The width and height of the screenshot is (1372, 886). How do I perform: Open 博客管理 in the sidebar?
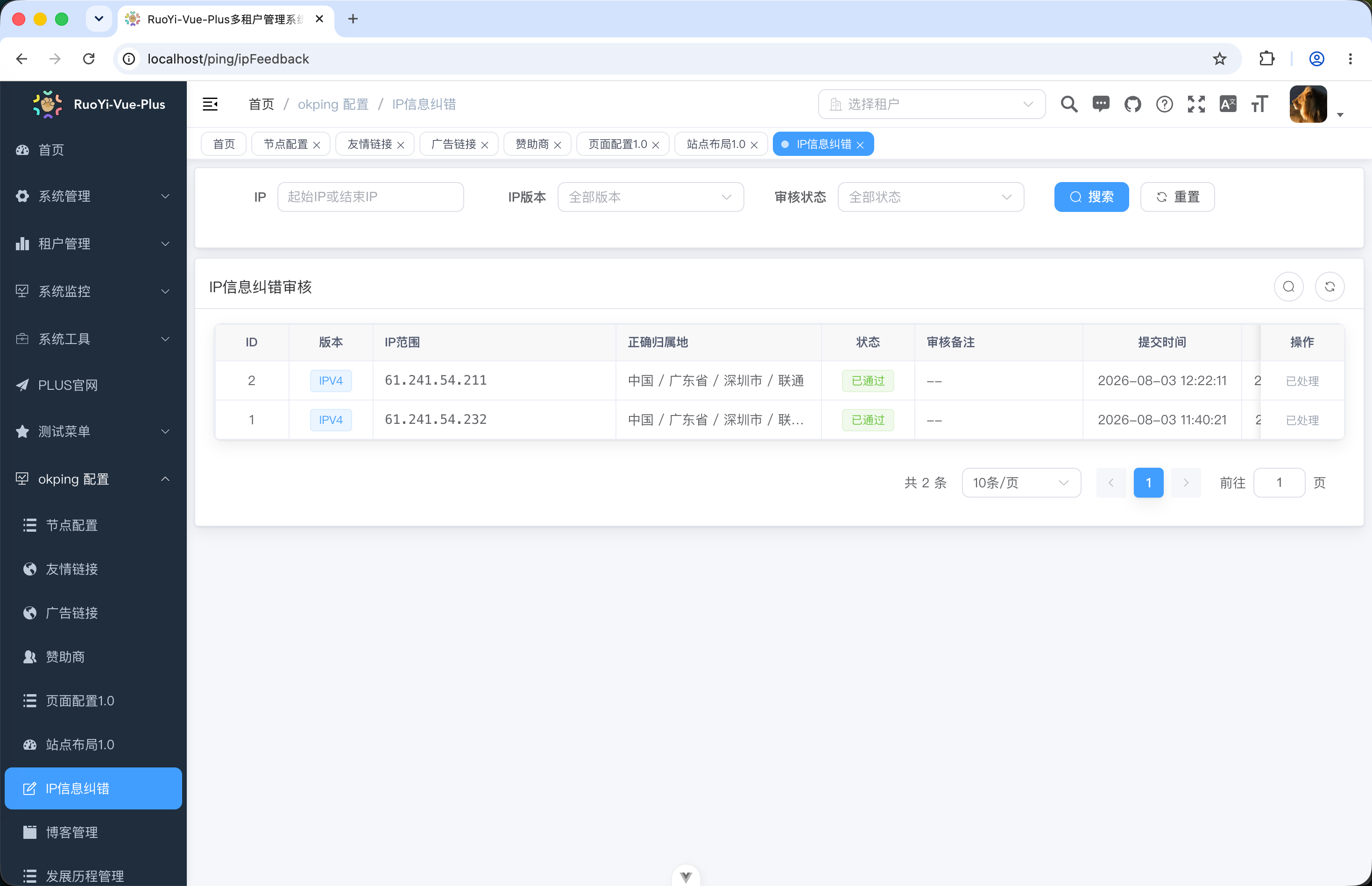point(93,832)
